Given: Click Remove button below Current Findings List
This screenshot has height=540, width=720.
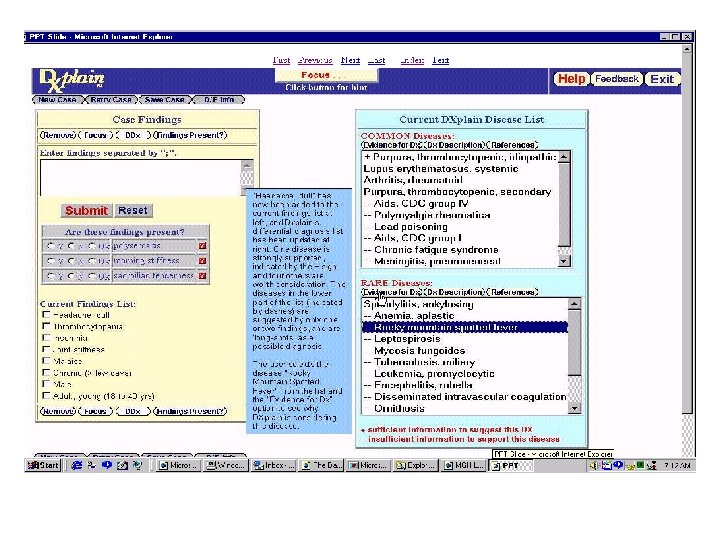Looking at the screenshot, I should [x=57, y=411].
